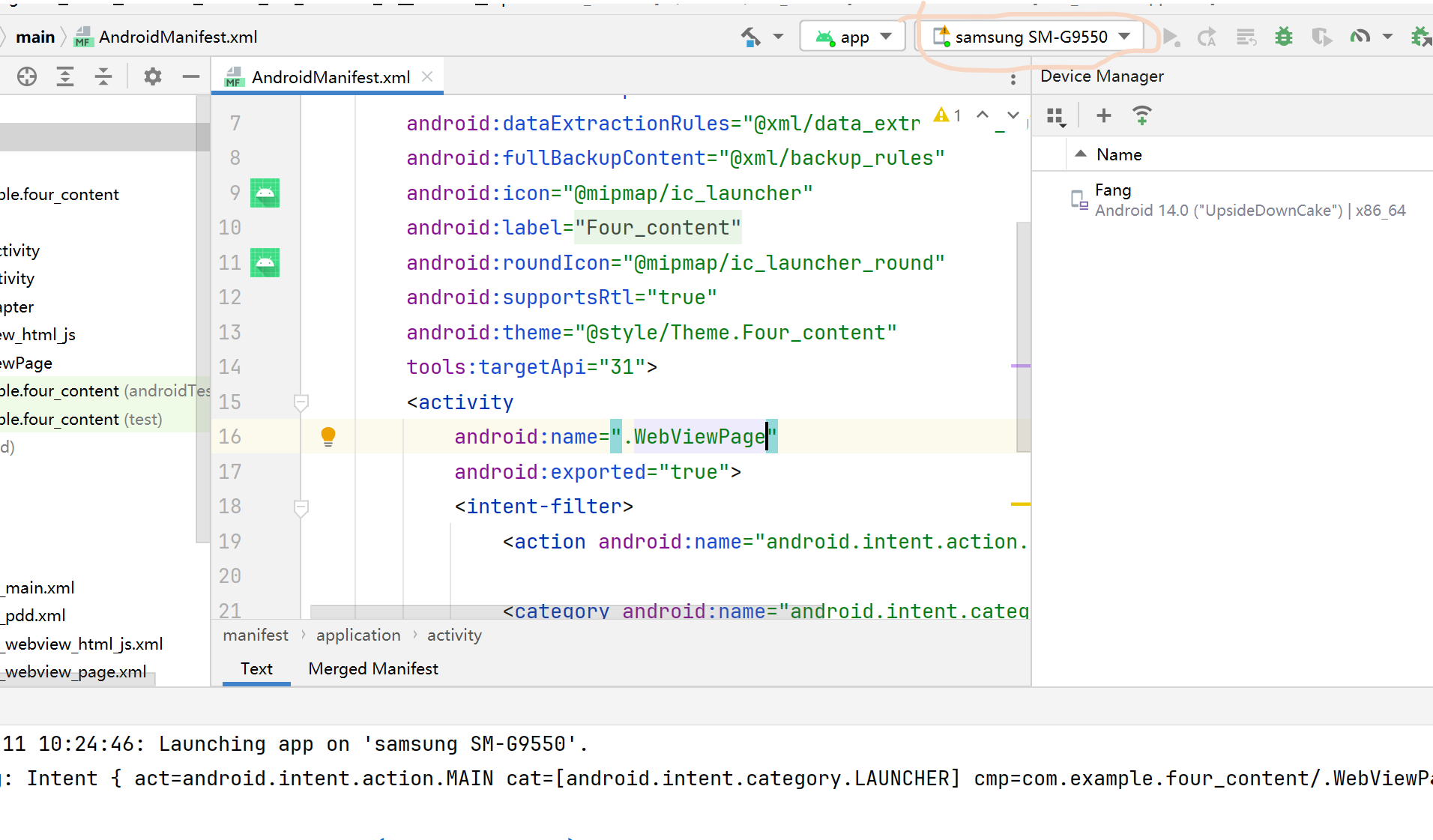This screenshot has width=1433, height=840.
Task: Go to next highlighted error arrow
Action: [x=1013, y=115]
